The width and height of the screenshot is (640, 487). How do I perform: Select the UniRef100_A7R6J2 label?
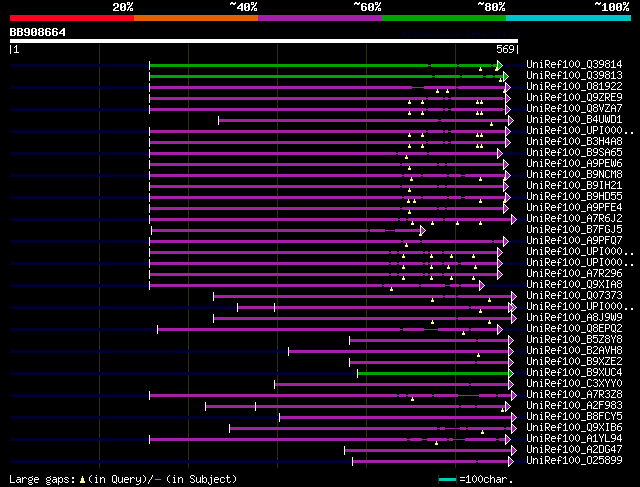click(x=574, y=218)
